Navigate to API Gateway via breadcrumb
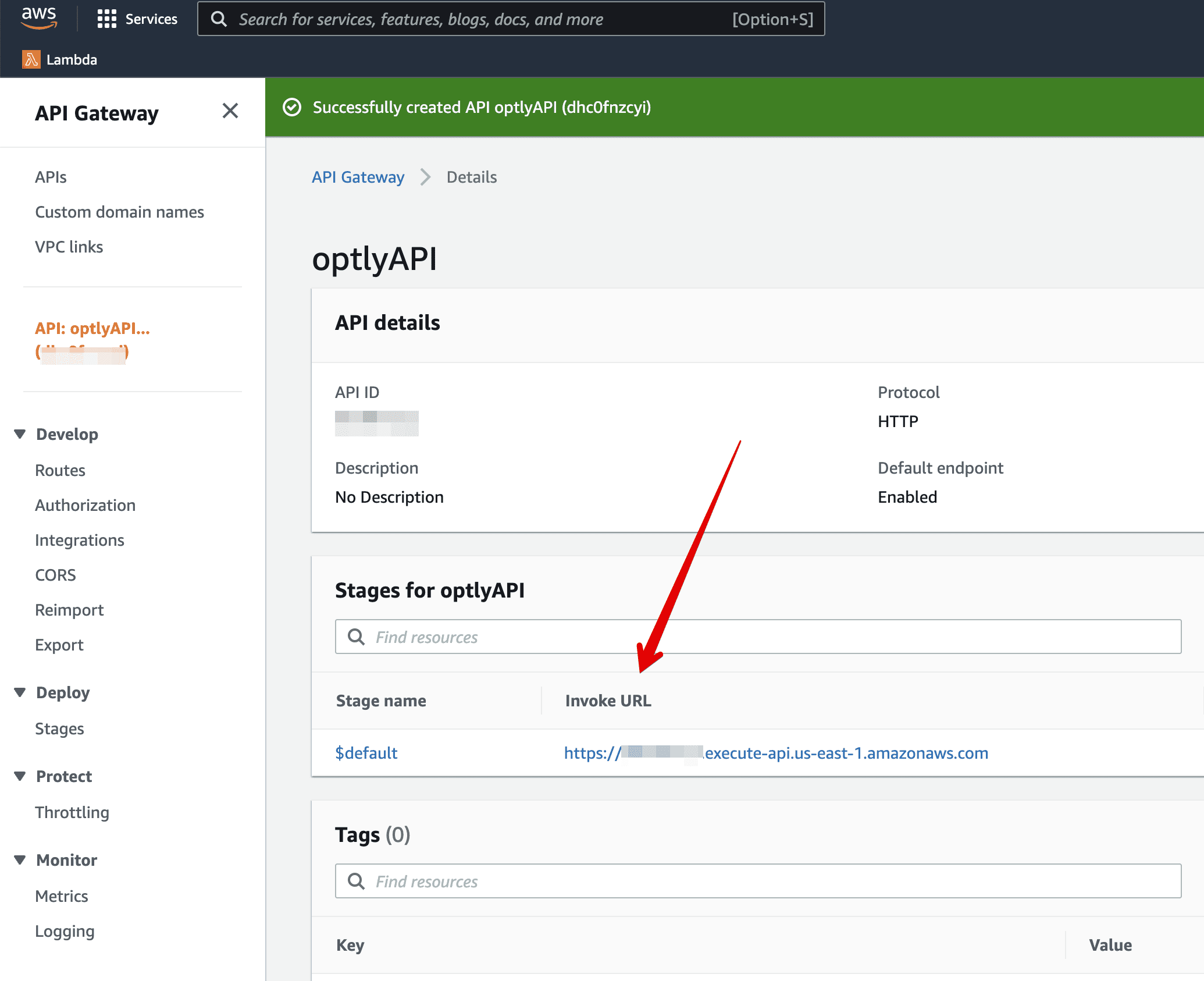Screen dimensions: 1204x981 click(358, 177)
